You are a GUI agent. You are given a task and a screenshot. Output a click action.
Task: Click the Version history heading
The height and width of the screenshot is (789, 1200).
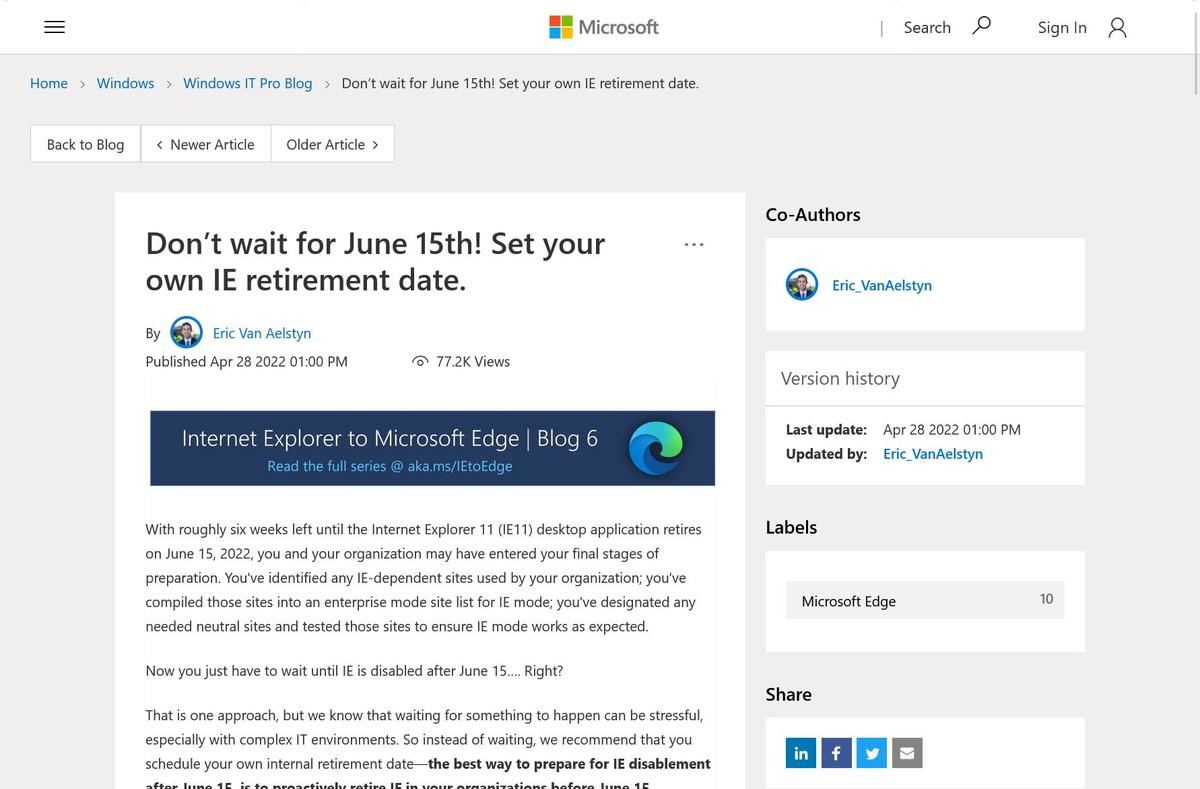pyautogui.click(x=840, y=378)
